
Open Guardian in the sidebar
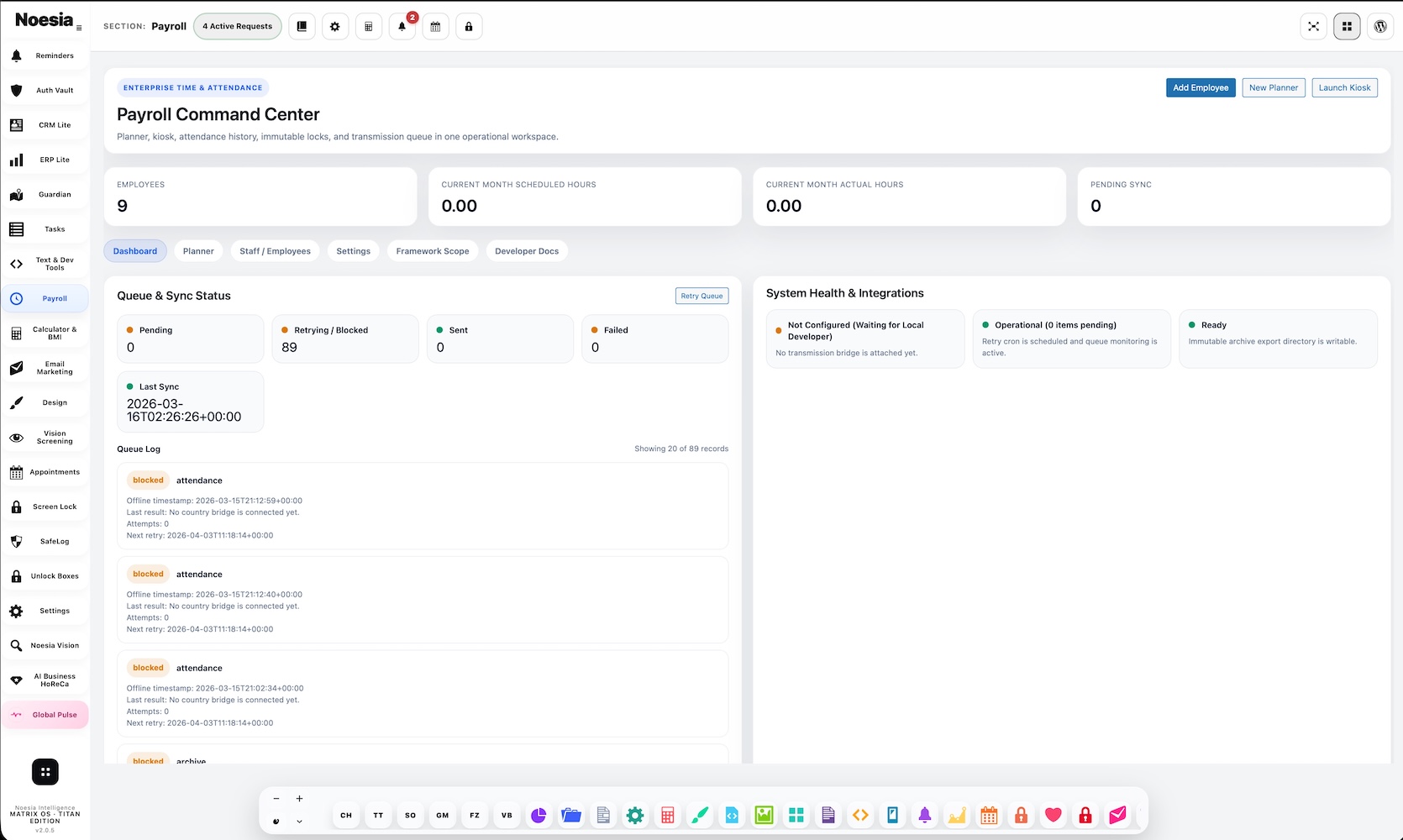pyautogui.click(x=45, y=194)
